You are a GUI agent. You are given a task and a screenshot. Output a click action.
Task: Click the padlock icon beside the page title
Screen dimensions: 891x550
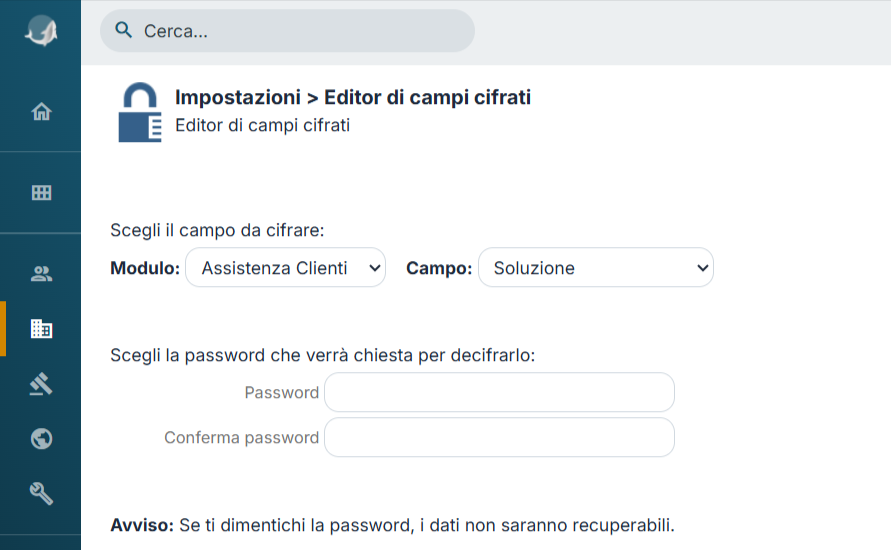[x=140, y=112]
